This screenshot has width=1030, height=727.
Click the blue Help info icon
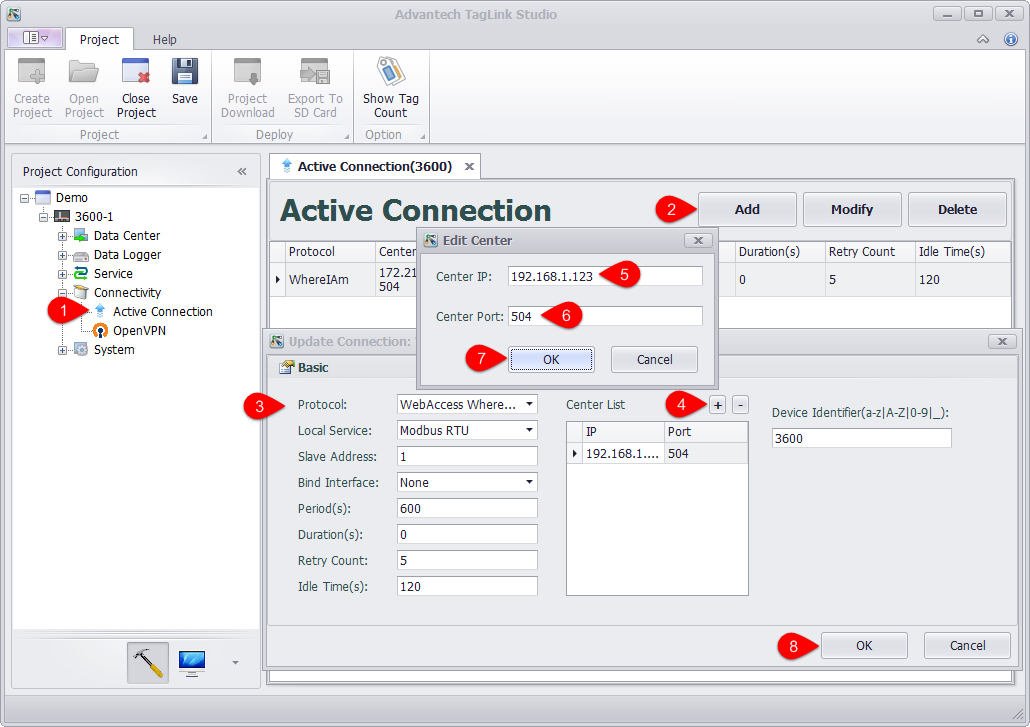click(1011, 39)
